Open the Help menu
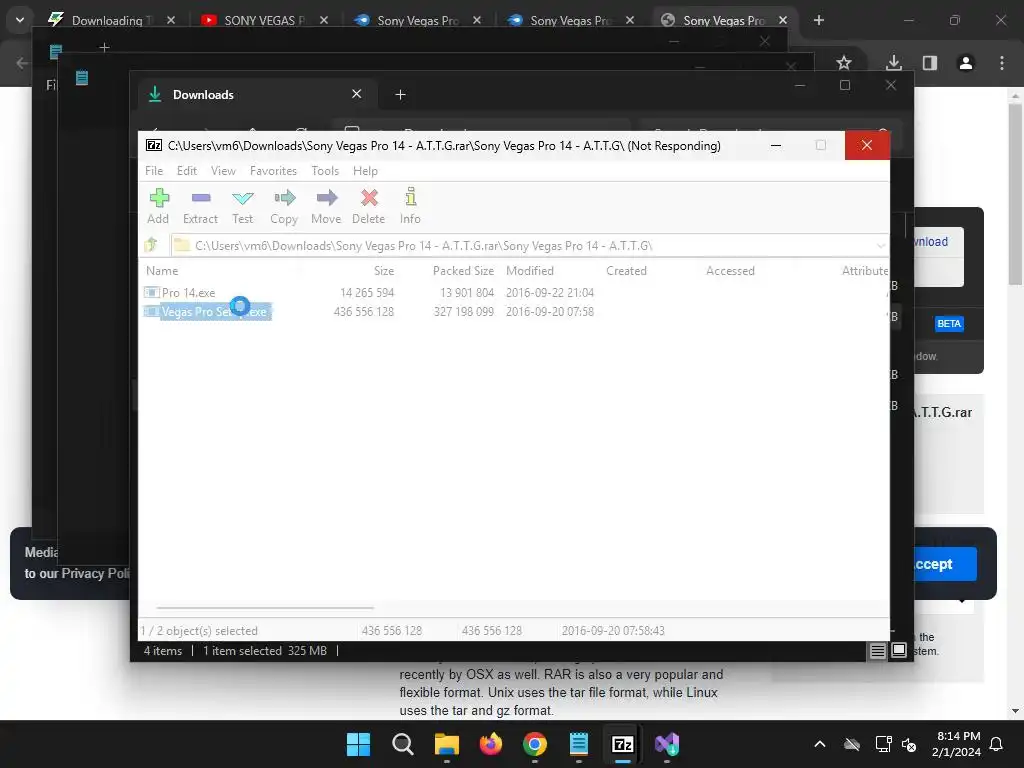Image resolution: width=1024 pixels, height=768 pixels. click(x=366, y=170)
